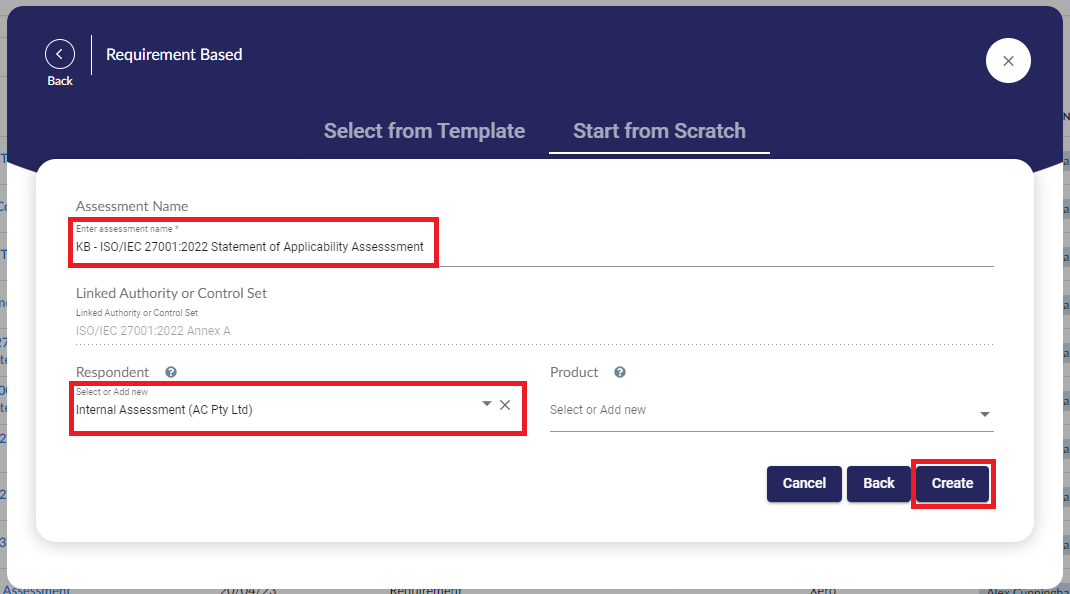Clear the selected Respondent value
1070x594 pixels.
tap(505, 404)
